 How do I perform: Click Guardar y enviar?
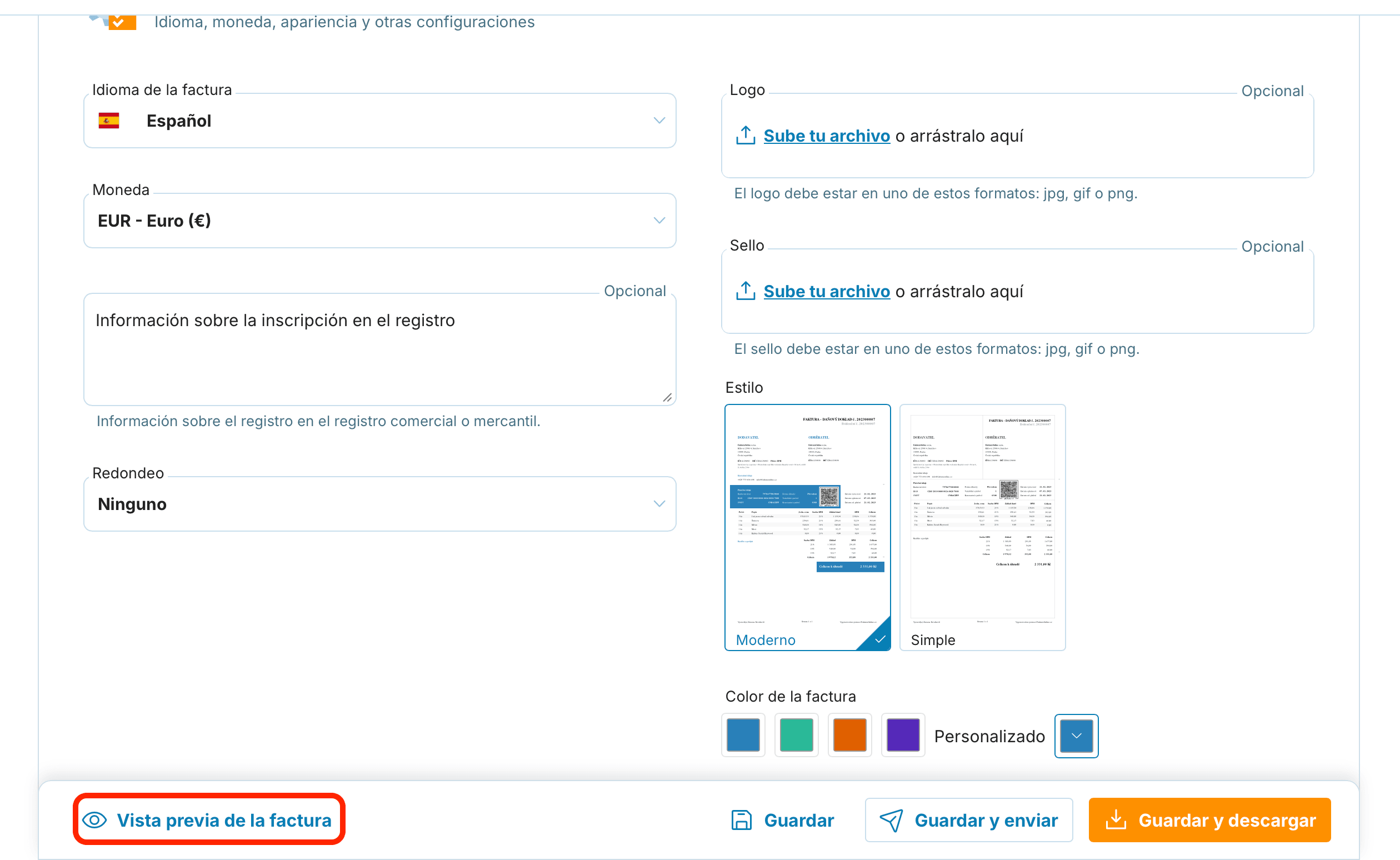click(968, 820)
